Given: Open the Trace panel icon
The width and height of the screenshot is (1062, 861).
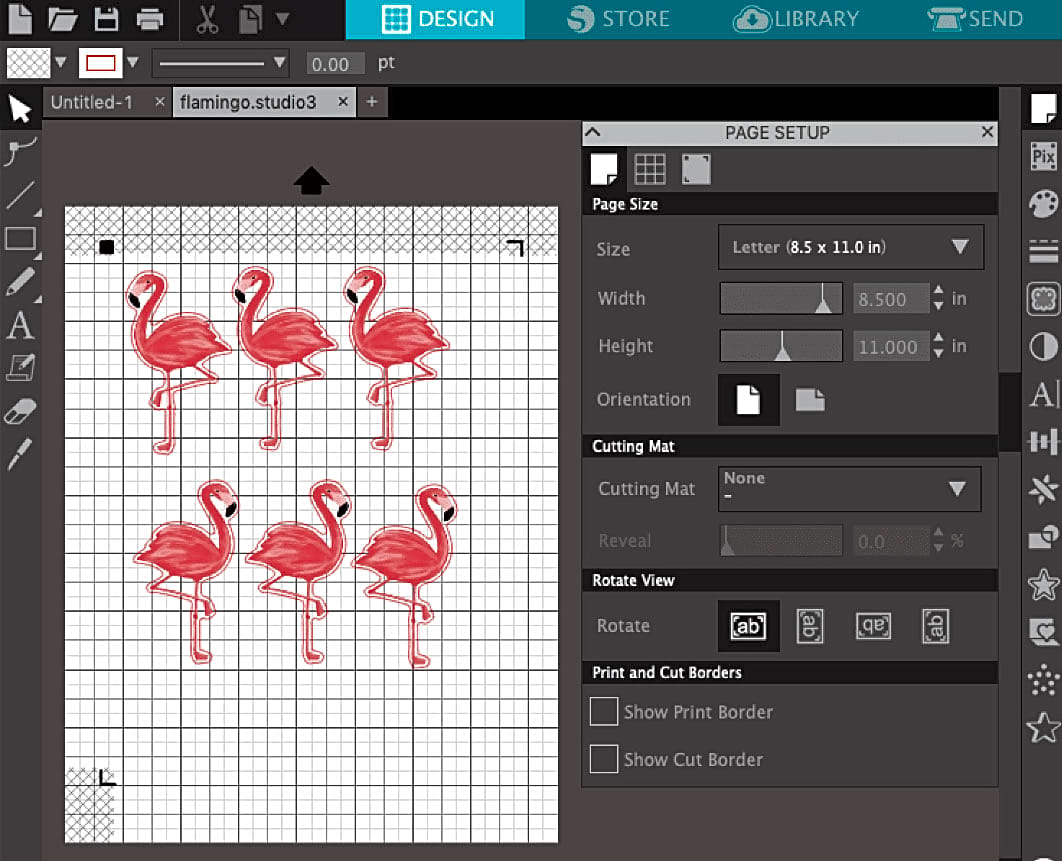Looking at the screenshot, I should click(1043, 299).
